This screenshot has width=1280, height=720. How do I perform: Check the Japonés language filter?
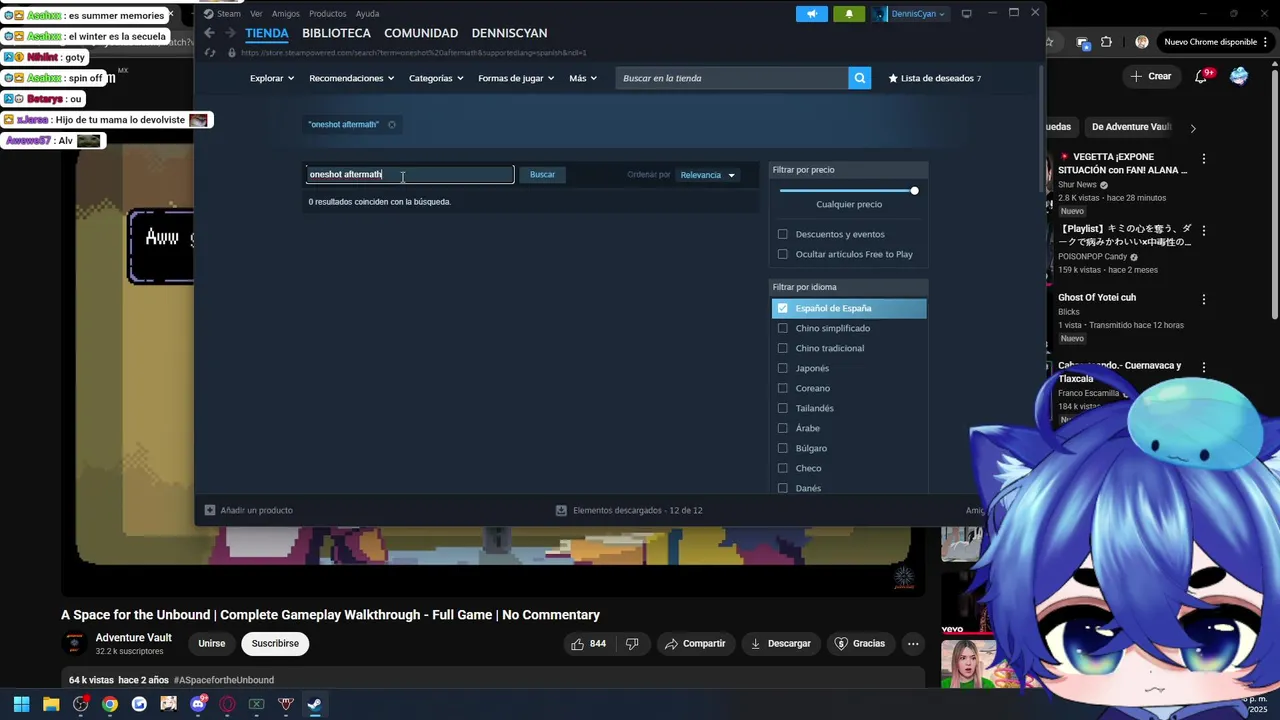[783, 368]
